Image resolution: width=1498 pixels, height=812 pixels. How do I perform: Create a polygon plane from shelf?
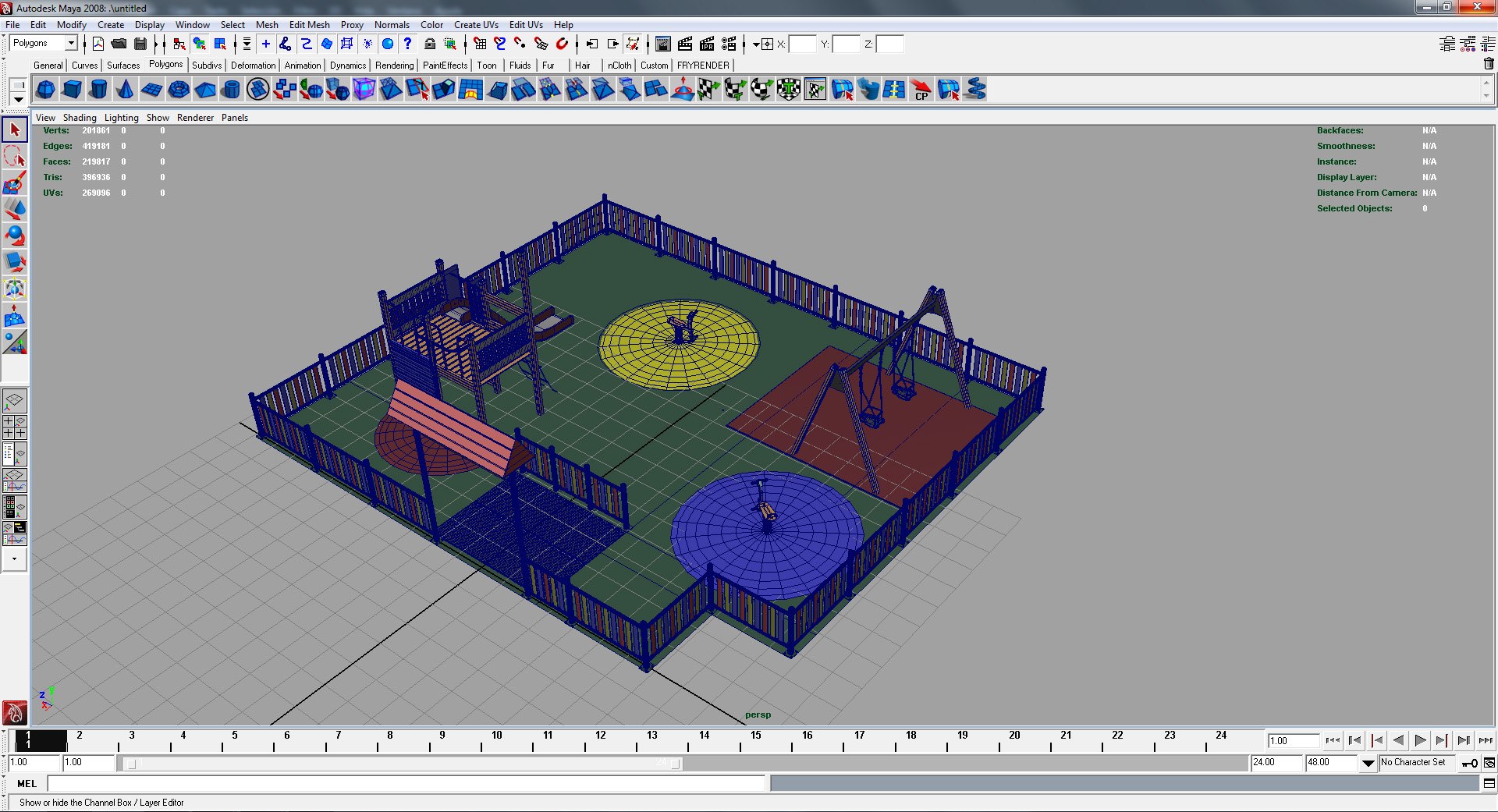152,90
